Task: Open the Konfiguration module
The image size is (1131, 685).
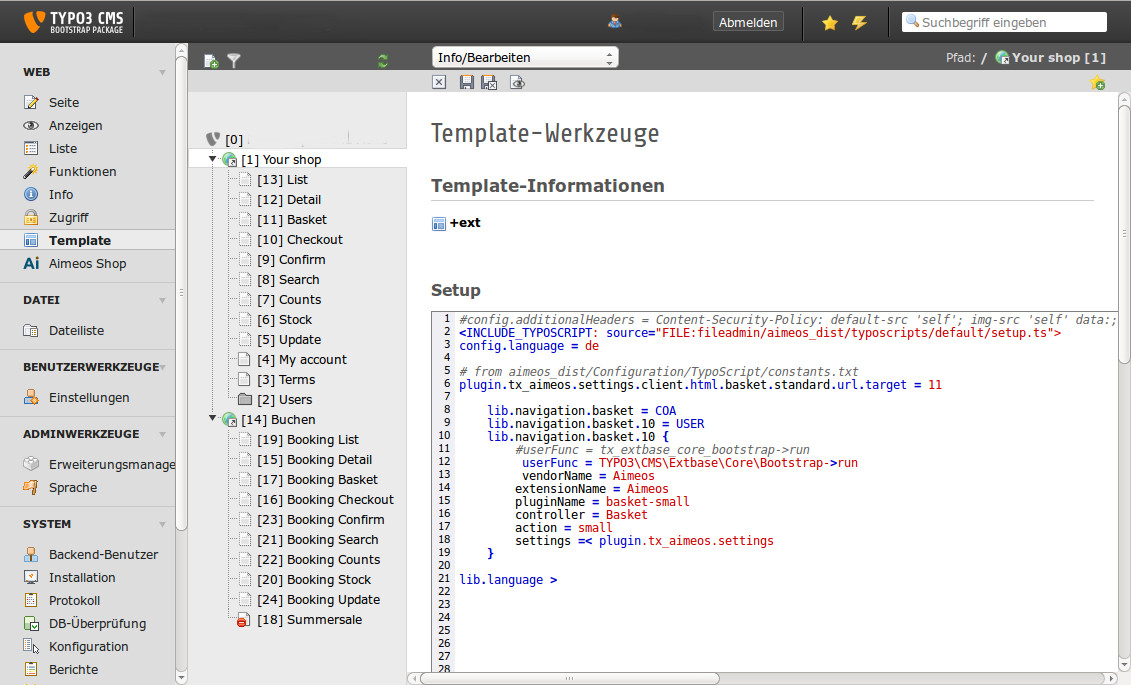Action: (89, 647)
